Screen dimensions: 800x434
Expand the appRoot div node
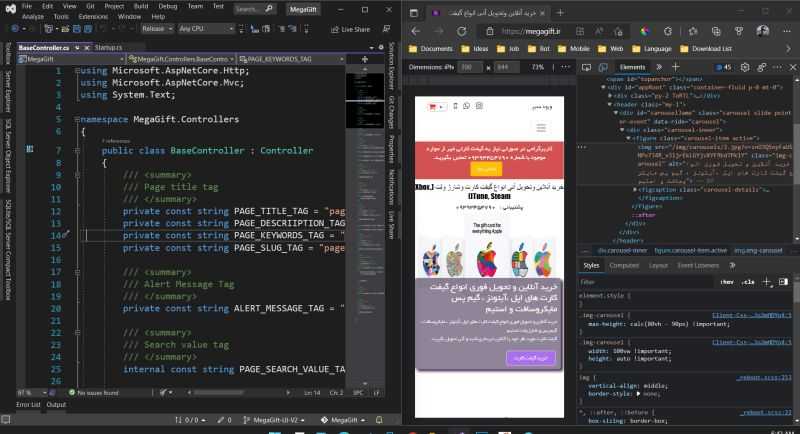coord(602,87)
